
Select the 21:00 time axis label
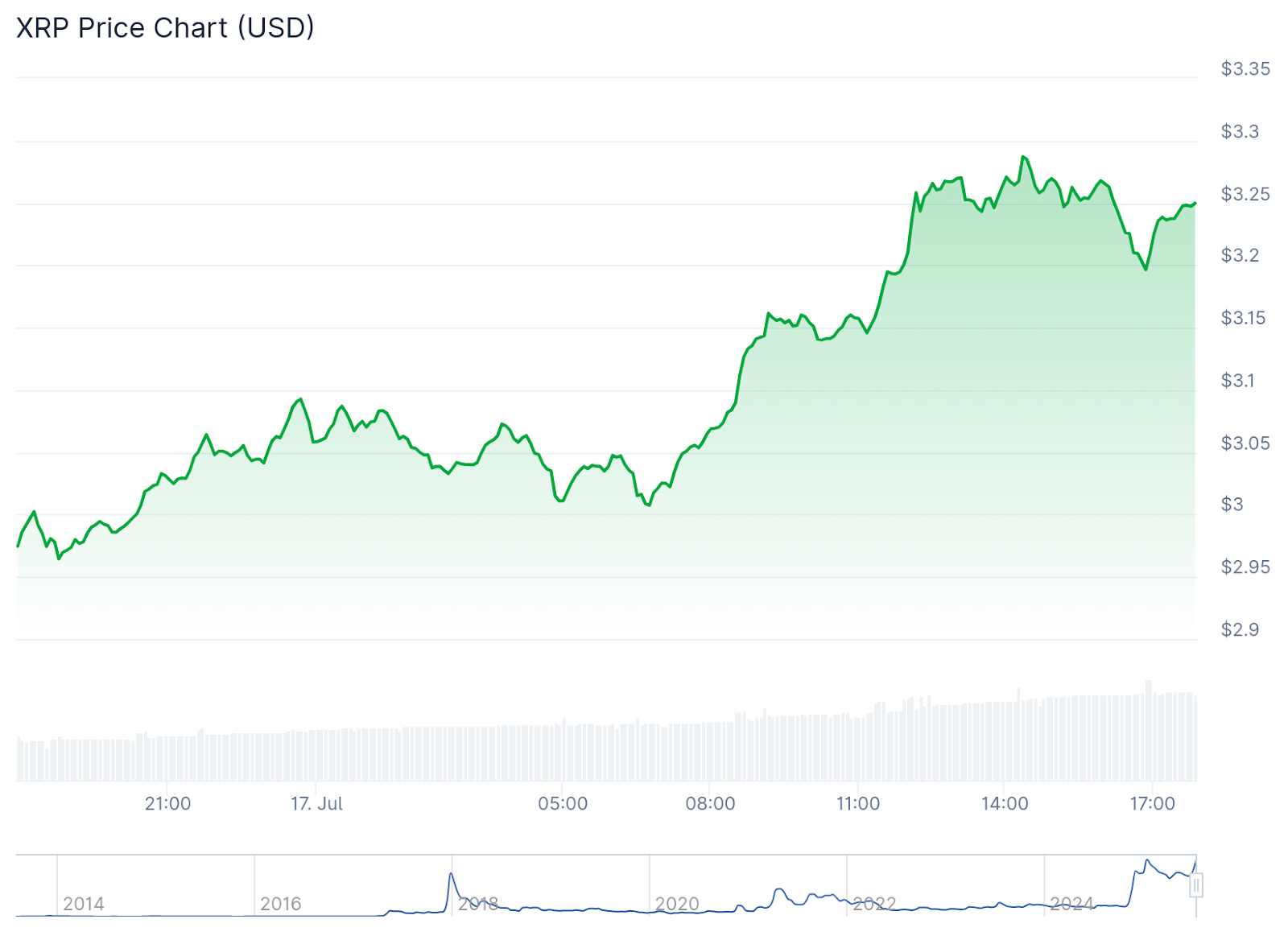[167, 803]
